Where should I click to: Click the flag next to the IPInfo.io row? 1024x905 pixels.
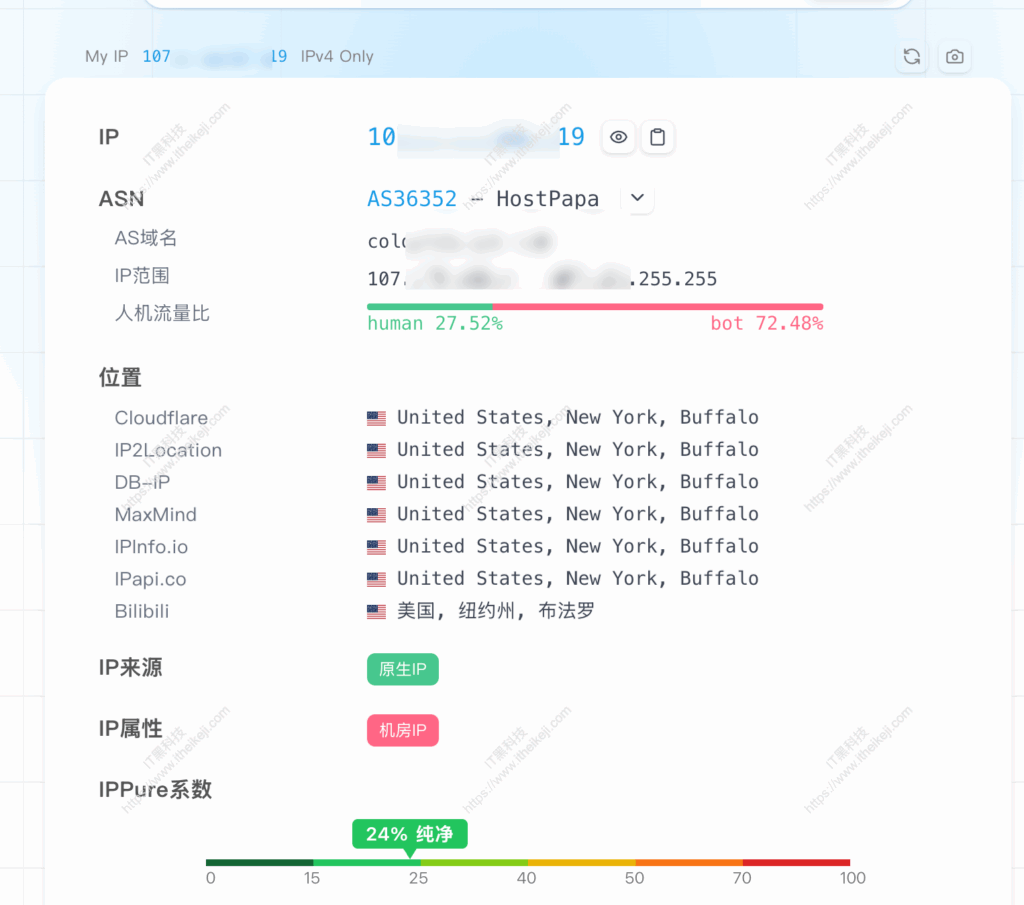click(376, 546)
